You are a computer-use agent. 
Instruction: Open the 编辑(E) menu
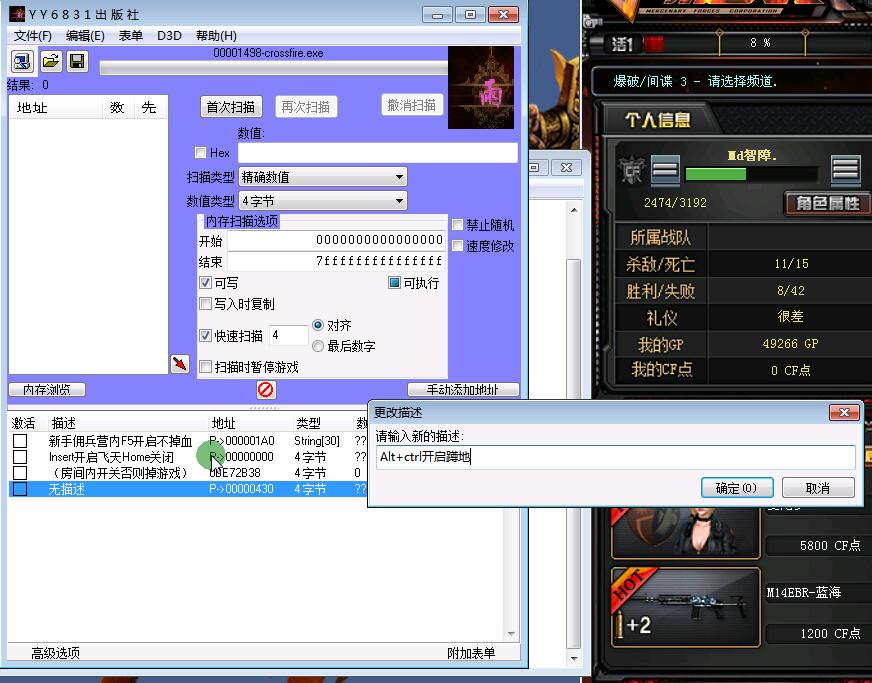(85, 36)
